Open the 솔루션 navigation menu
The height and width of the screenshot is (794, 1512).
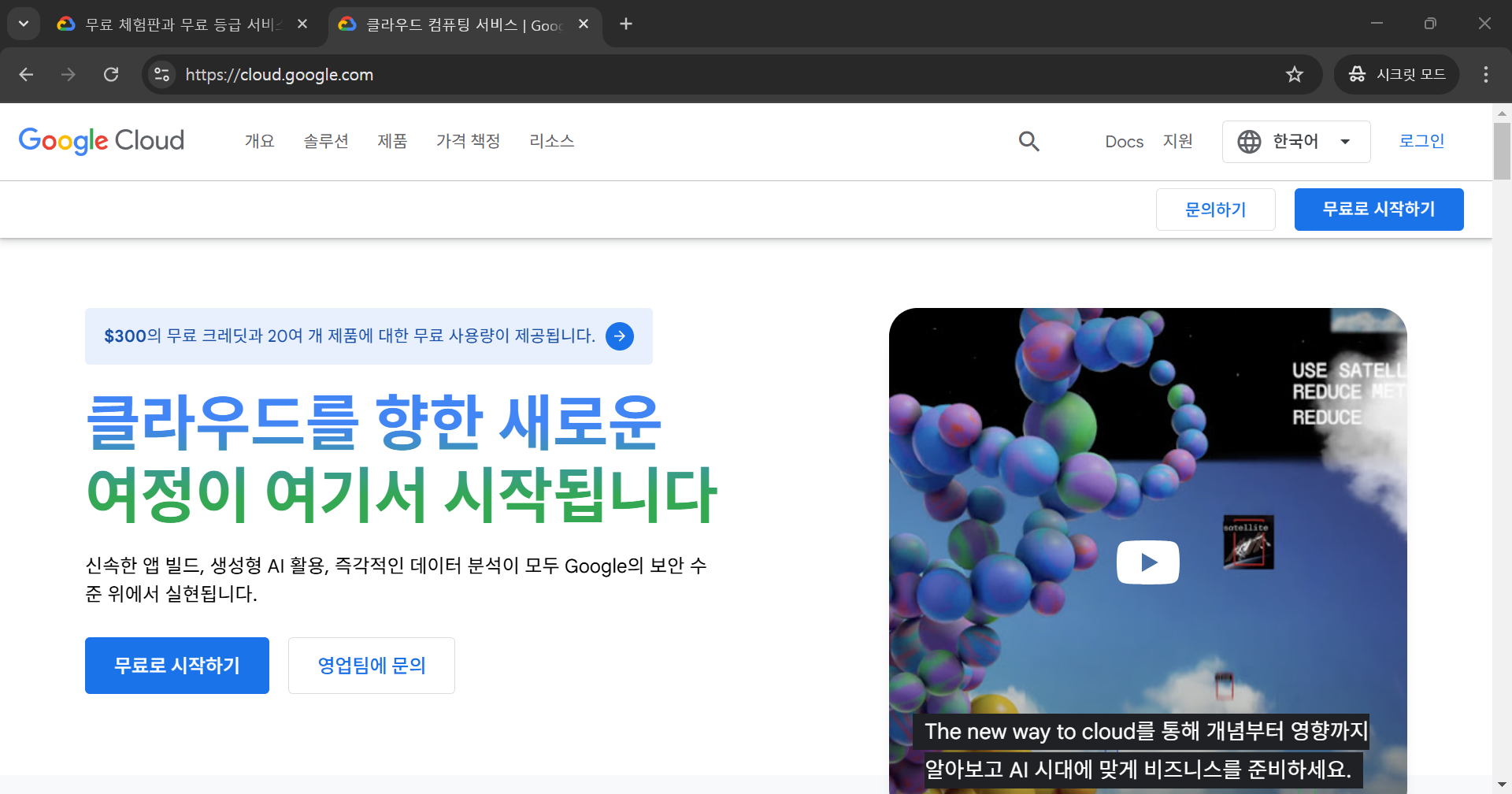click(x=326, y=141)
